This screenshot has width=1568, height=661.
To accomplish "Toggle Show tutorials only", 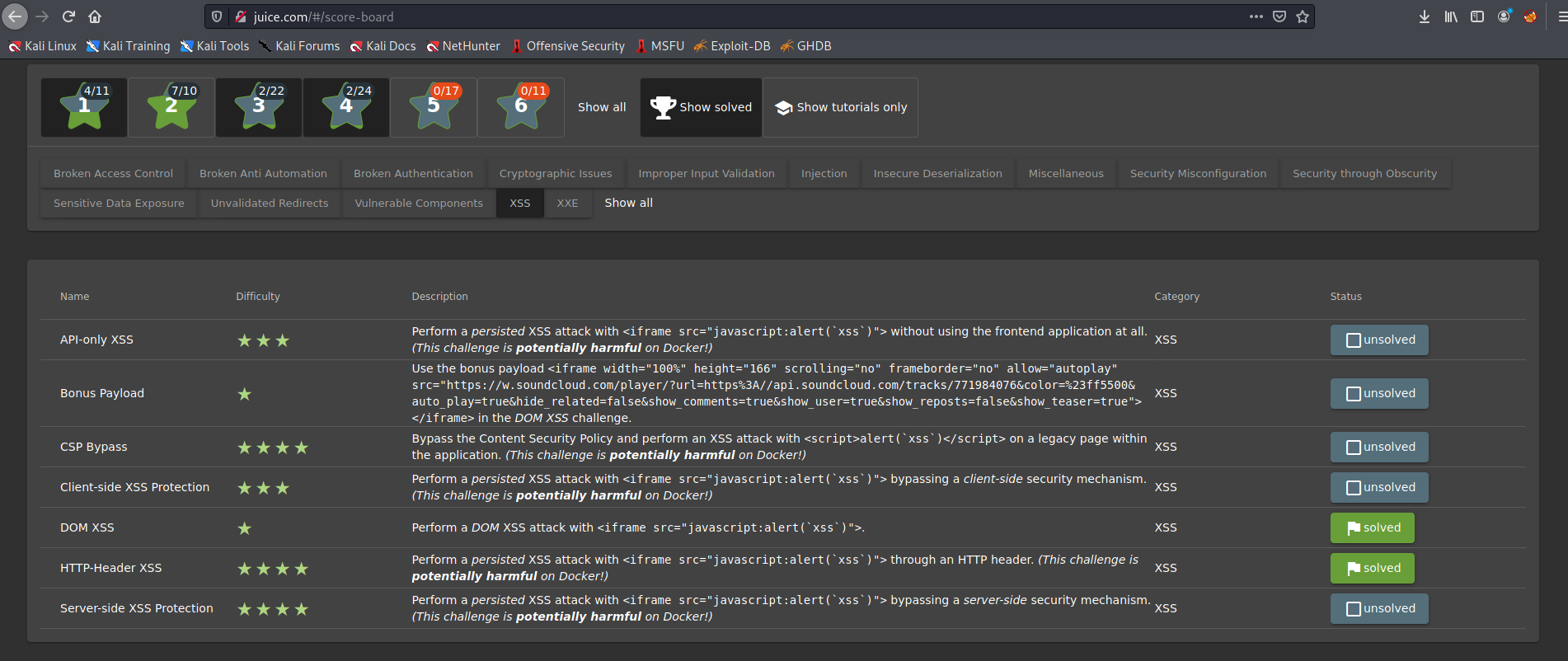I will pos(840,107).
